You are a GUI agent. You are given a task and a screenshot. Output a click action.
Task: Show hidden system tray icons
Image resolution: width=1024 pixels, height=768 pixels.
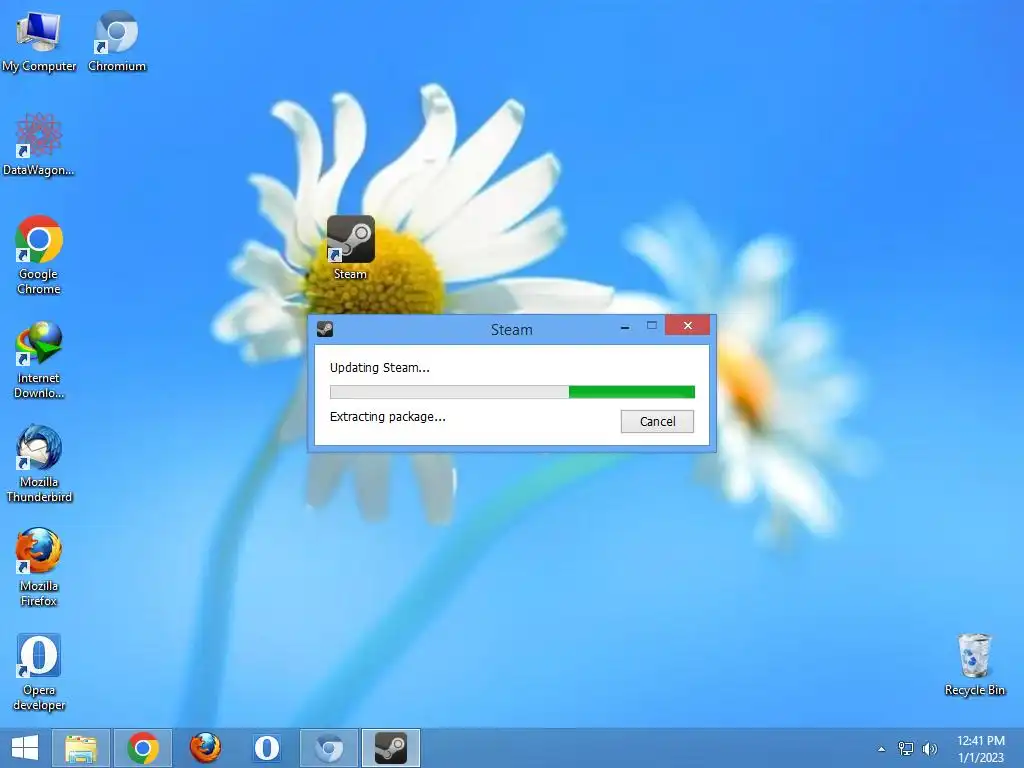click(882, 749)
